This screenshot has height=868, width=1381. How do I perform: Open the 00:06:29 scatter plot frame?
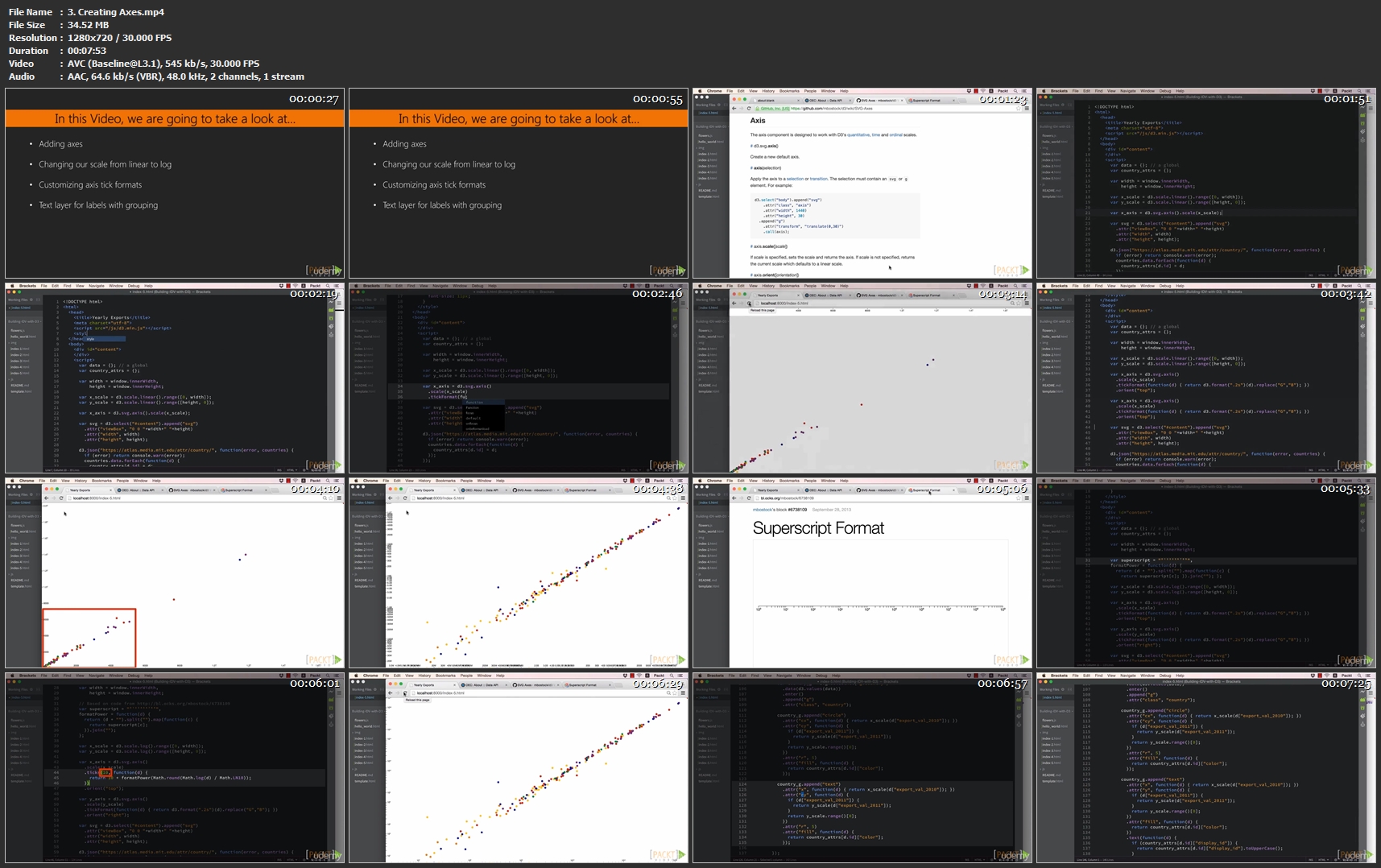coord(519,767)
